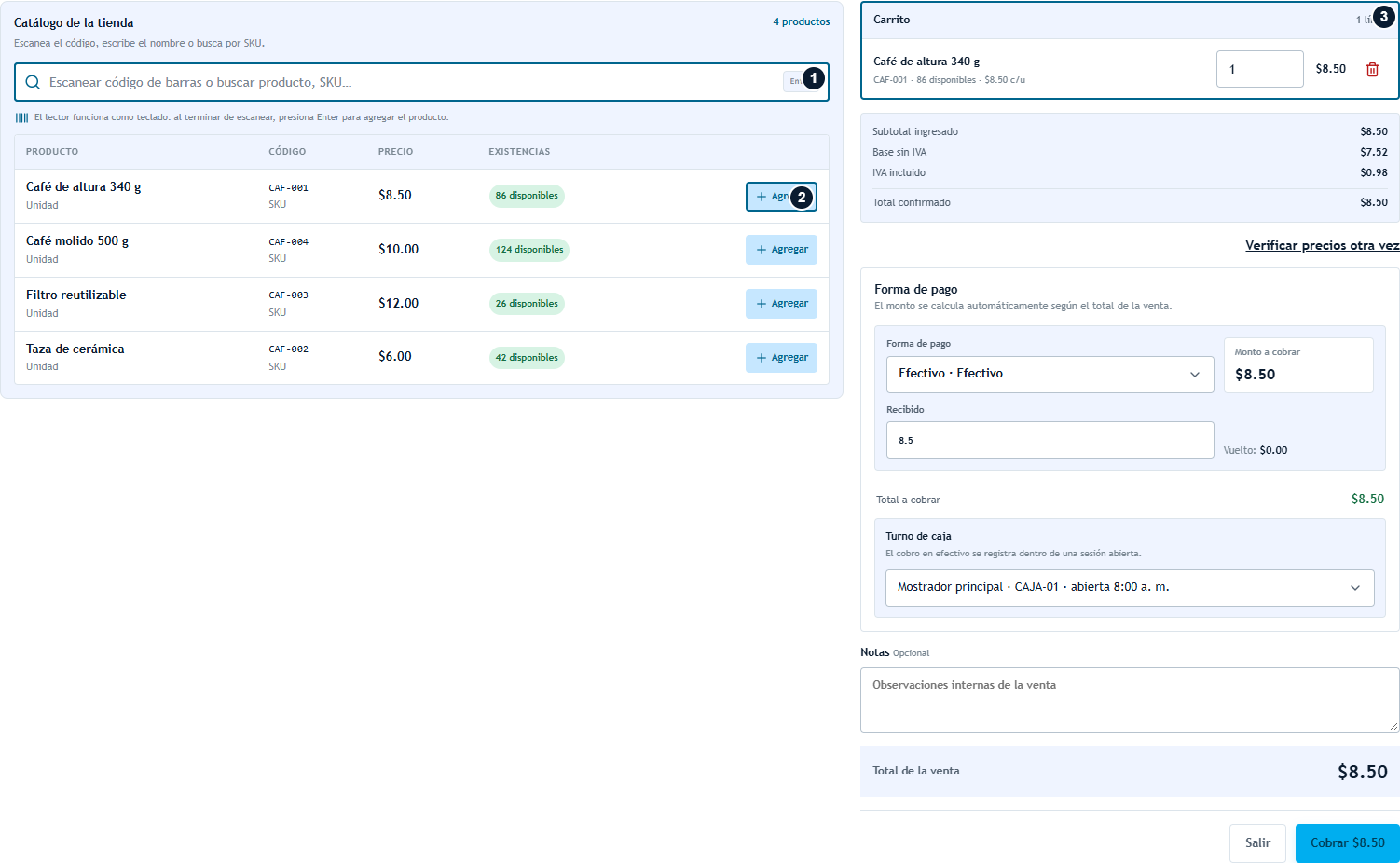Add Café de altura 340 g
This screenshot has height=863, width=1400.
(x=781, y=197)
